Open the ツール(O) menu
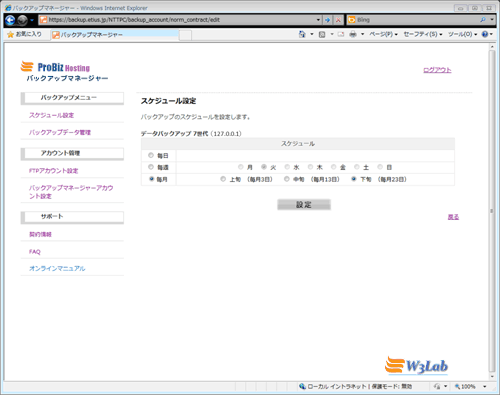Image resolution: width=500 pixels, height=395 pixels. click(462, 34)
